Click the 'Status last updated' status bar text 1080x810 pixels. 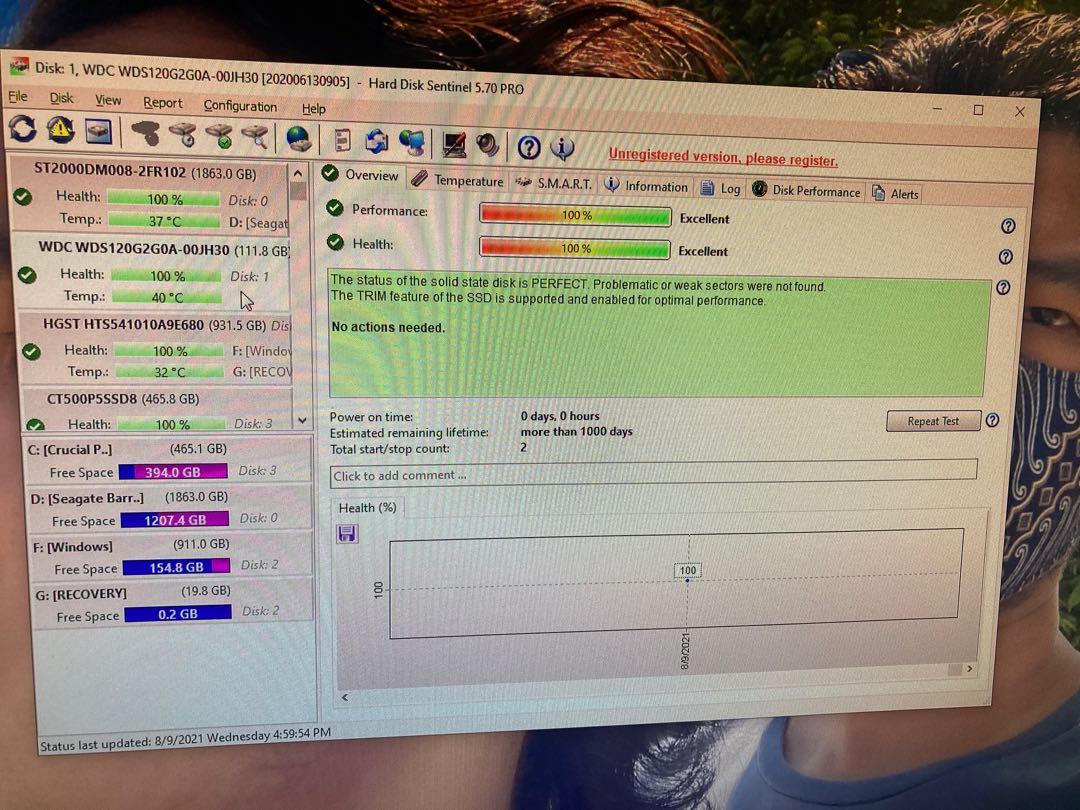[185, 739]
